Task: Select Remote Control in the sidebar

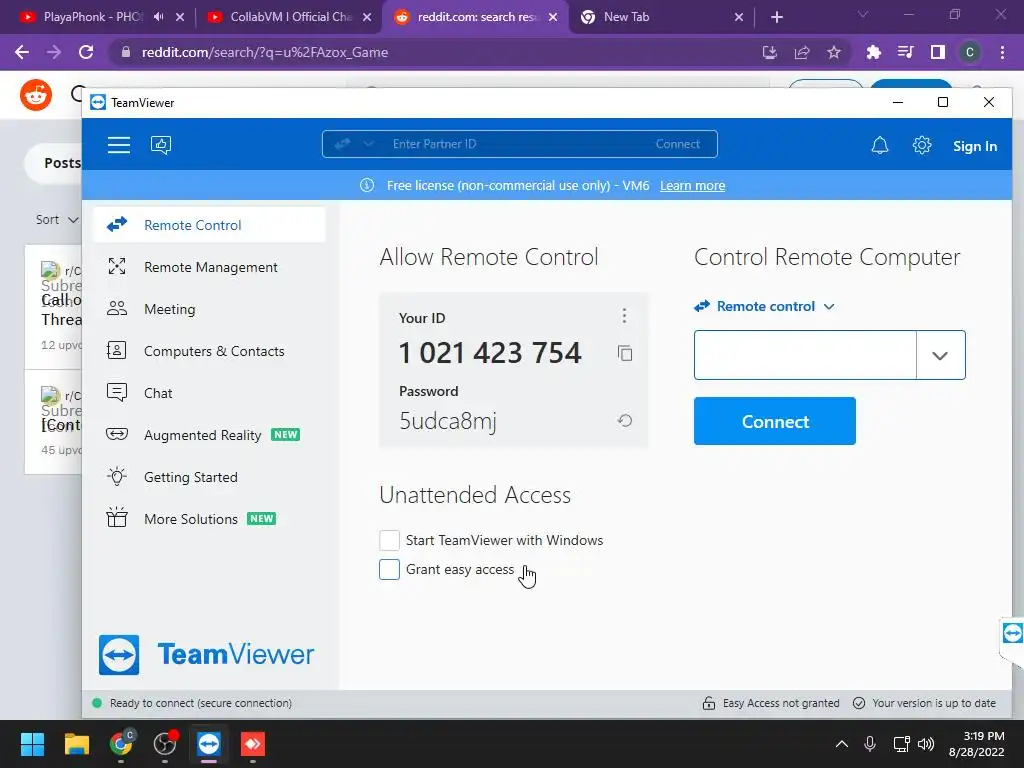Action: tap(209, 225)
